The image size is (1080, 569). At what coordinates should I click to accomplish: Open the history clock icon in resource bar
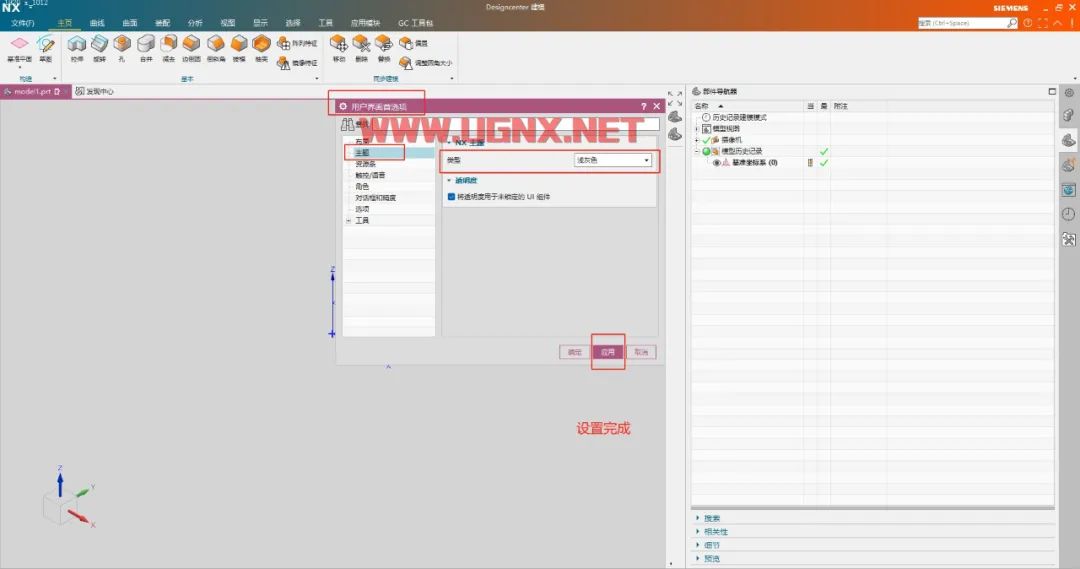(x=1068, y=214)
